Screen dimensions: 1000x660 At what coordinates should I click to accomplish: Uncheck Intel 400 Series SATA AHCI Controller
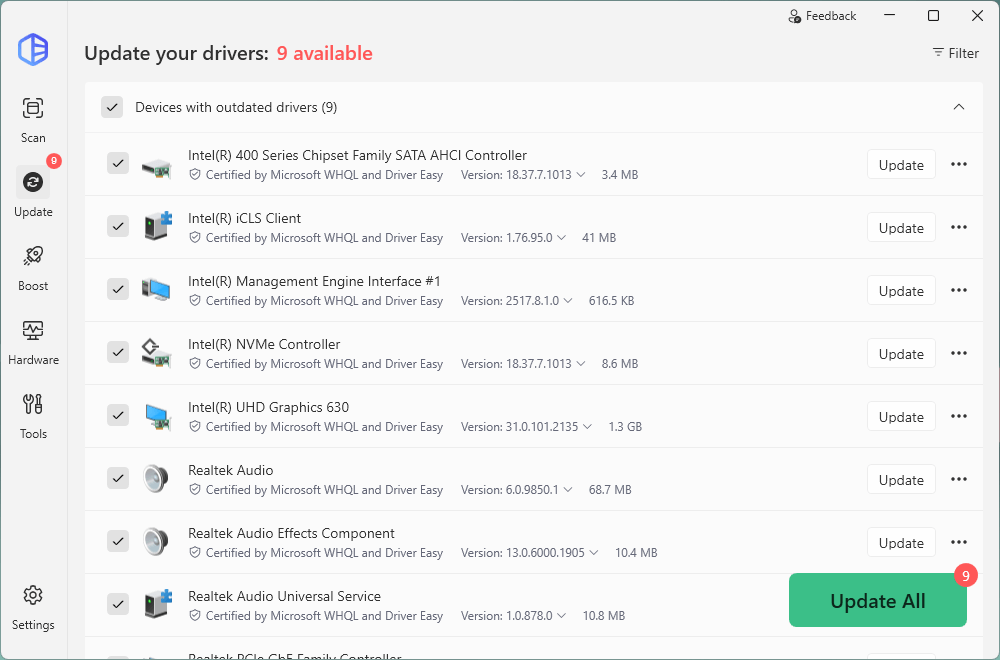click(x=118, y=163)
